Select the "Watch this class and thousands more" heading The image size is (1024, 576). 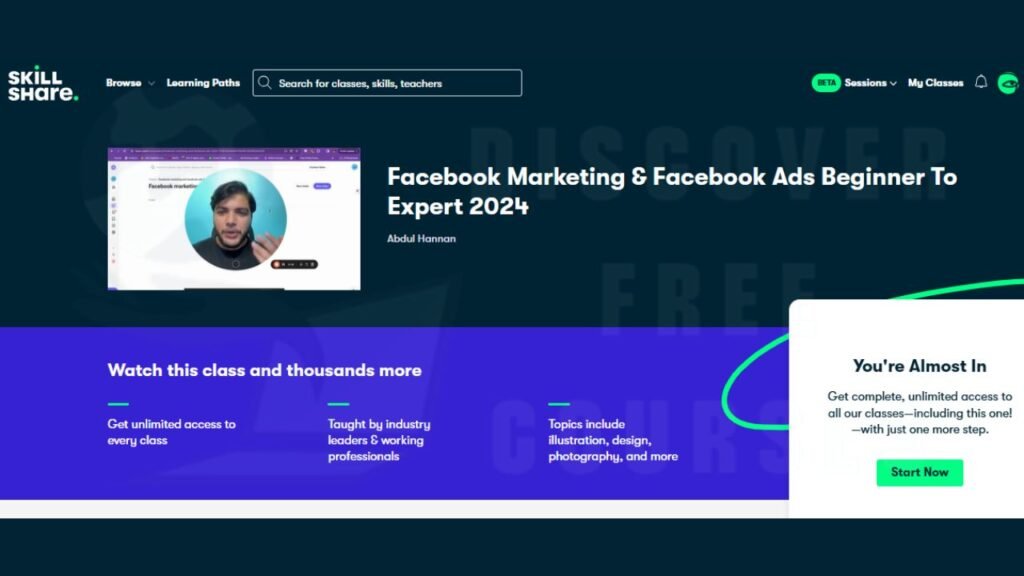[264, 370]
